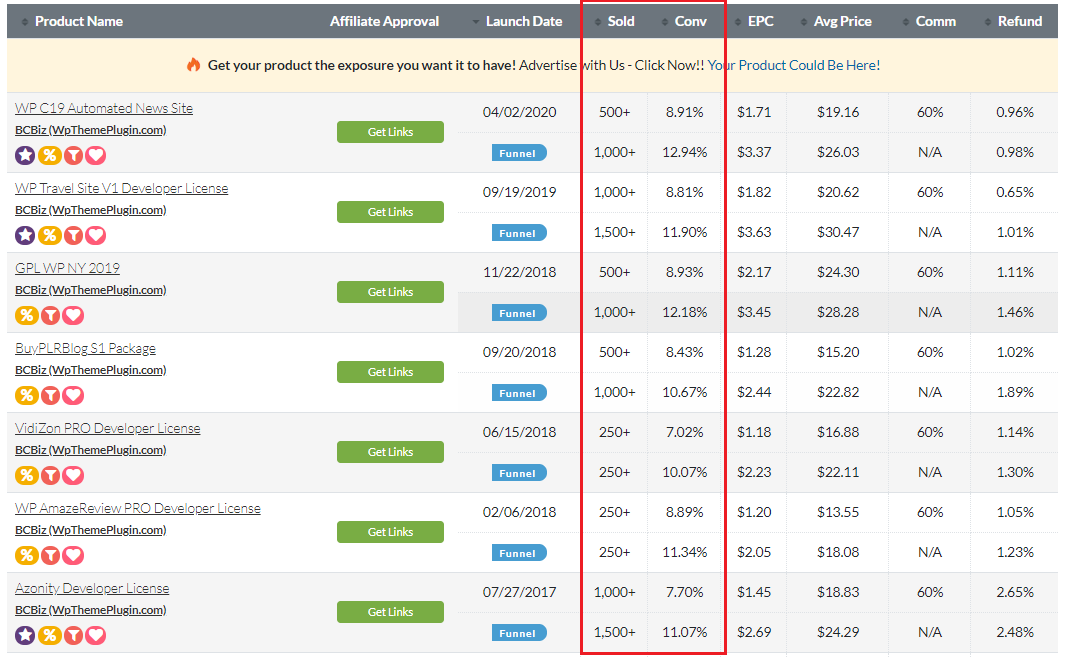Open the BCBiz vendor link under Azonity Developer License
The height and width of the screenshot is (658, 1067).
pos(90,610)
